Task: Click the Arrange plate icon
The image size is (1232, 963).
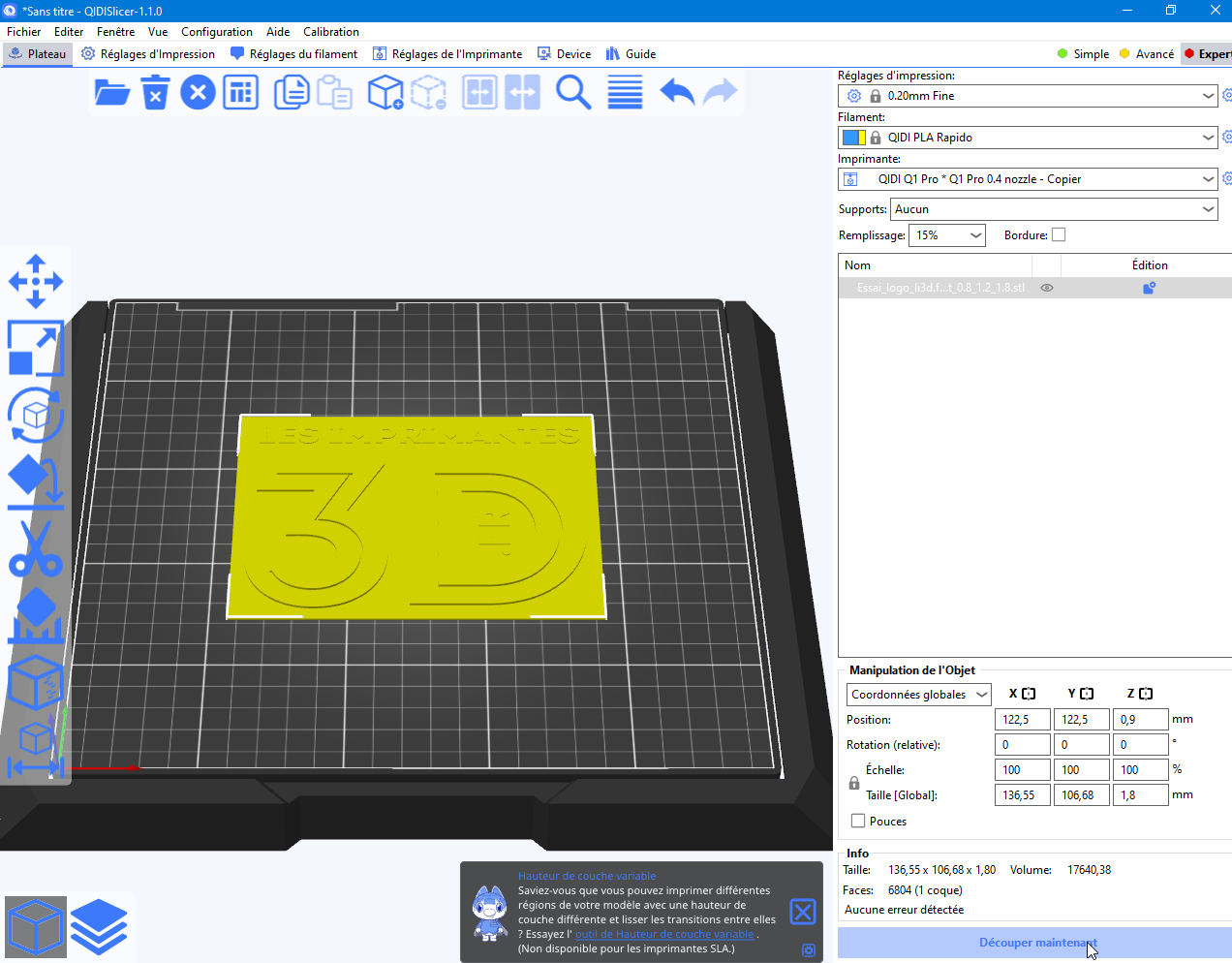Action: point(240,93)
